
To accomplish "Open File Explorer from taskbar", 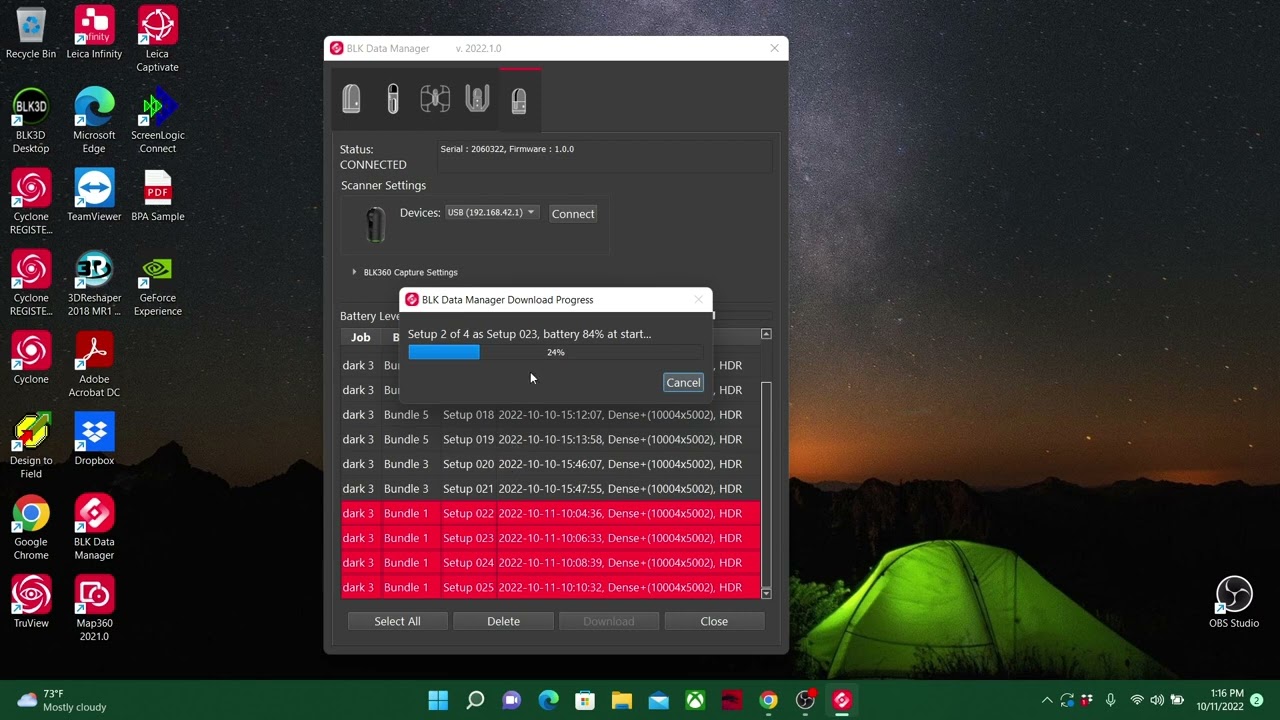I will [622, 700].
